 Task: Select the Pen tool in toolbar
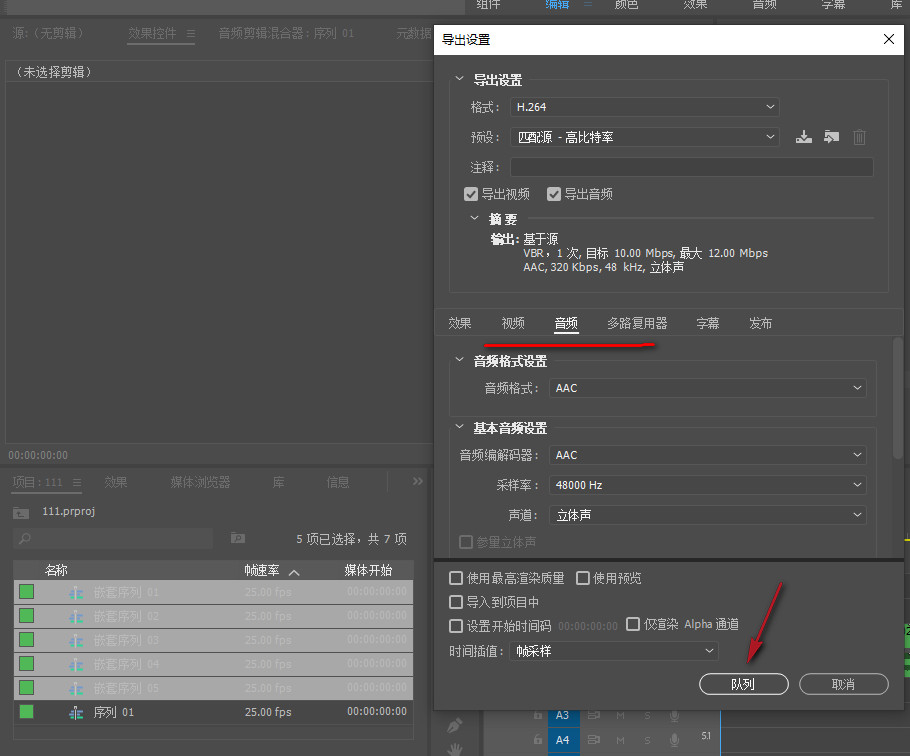pyautogui.click(x=455, y=723)
